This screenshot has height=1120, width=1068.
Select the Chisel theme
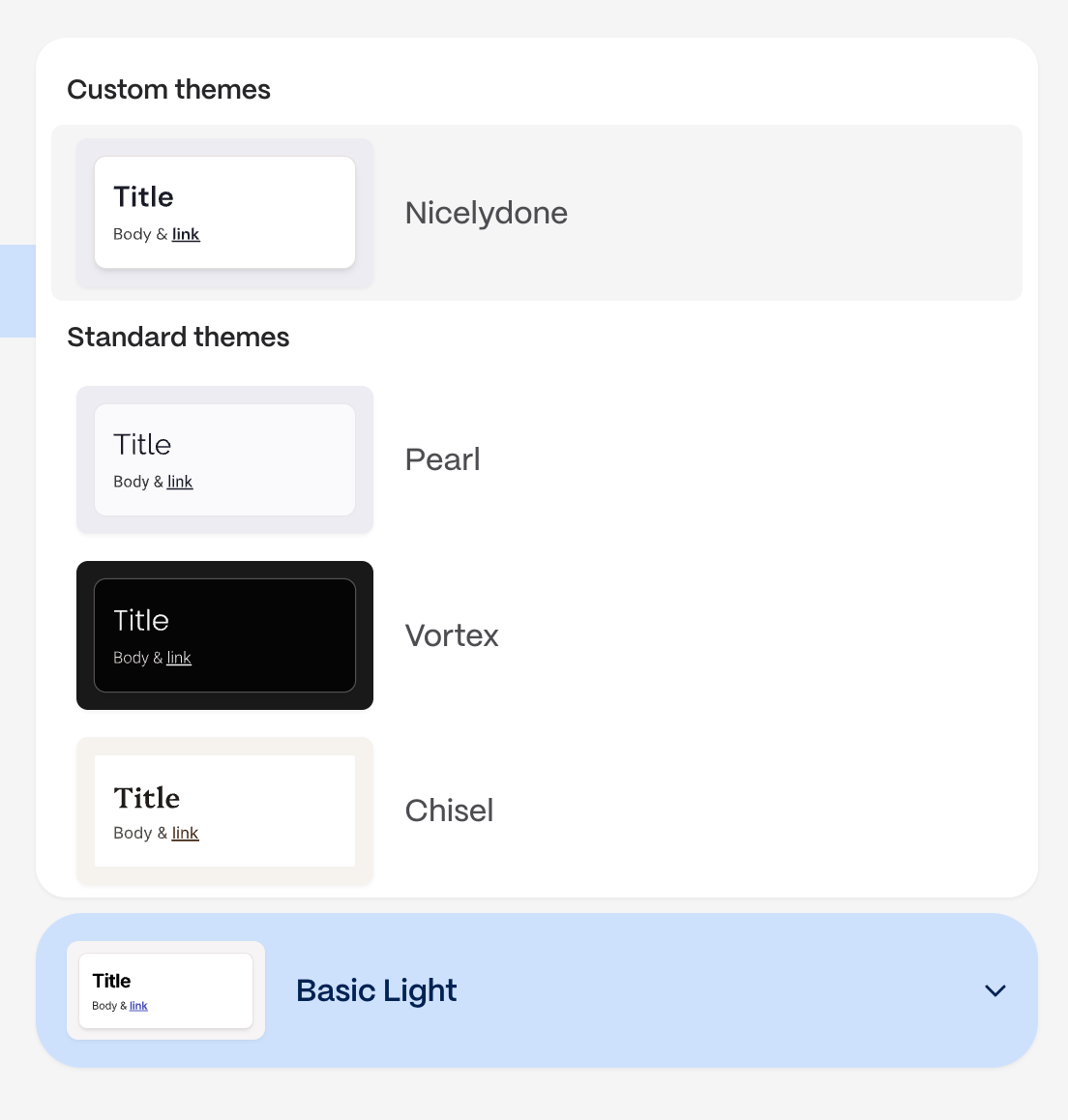(x=449, y=811)
